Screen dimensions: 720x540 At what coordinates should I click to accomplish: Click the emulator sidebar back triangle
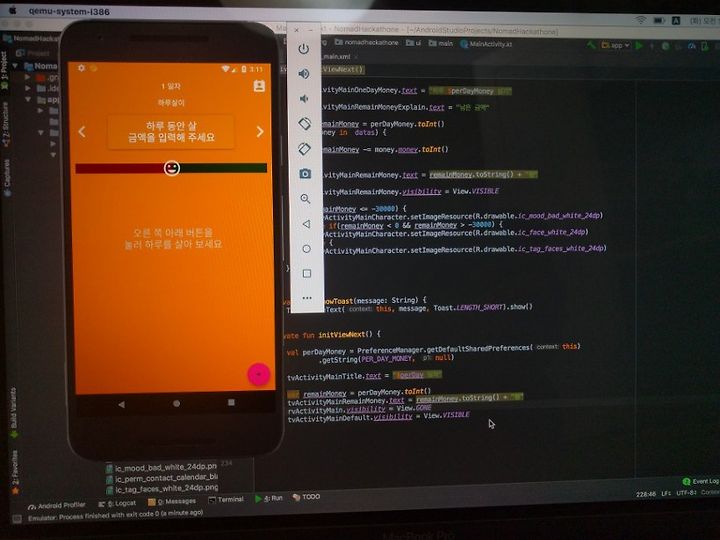tap(306, 224)
